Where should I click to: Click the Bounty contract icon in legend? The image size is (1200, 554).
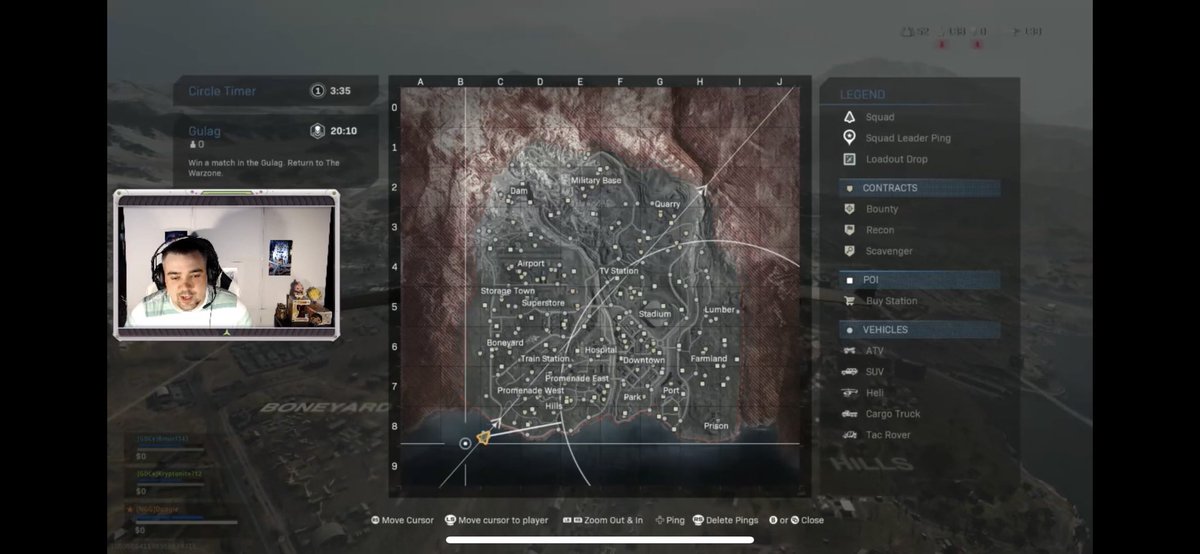(x=850, y=209)
